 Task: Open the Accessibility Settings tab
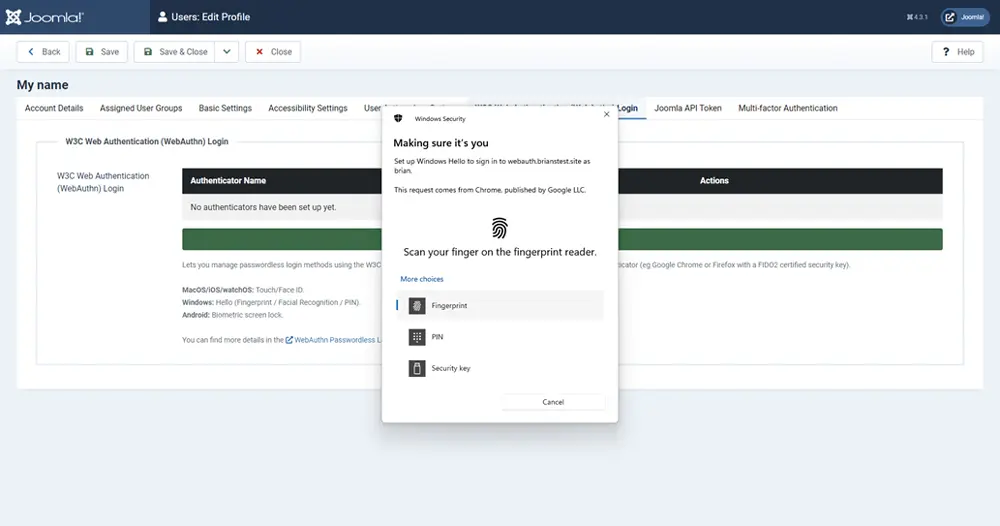tap(308, 108)
